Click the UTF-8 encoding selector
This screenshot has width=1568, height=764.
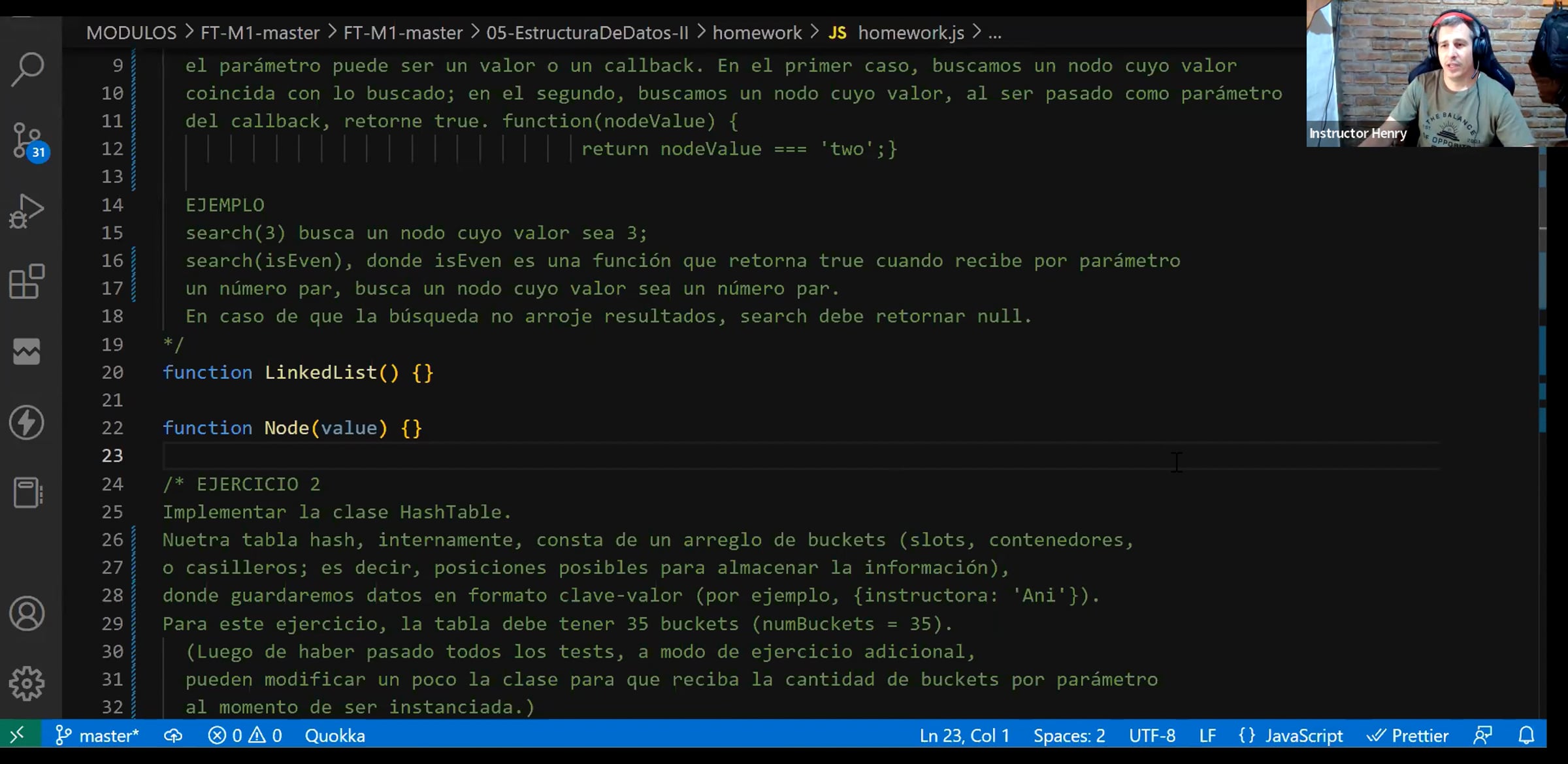tap(1152, 736)
